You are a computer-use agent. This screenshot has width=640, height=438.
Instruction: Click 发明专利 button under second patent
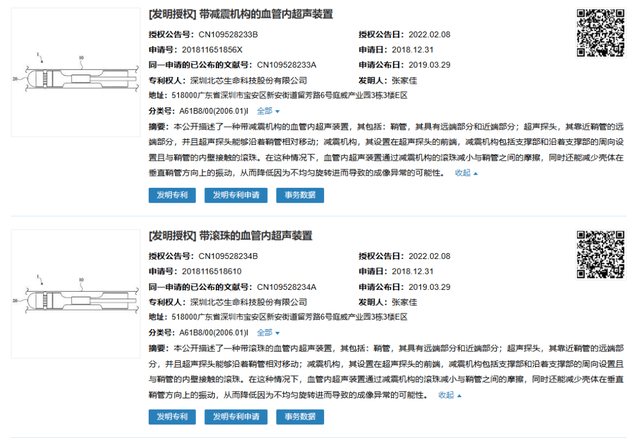pos(172,417)
